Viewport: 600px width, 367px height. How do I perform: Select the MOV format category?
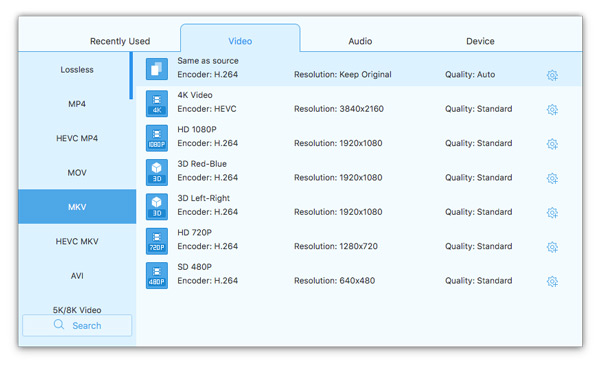(x=77, y=173)
